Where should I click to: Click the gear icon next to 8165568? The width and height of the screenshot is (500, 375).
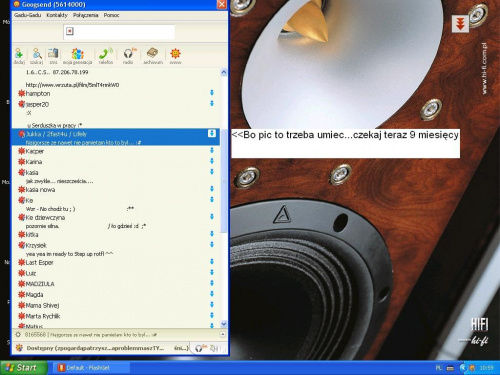[18, 334]
